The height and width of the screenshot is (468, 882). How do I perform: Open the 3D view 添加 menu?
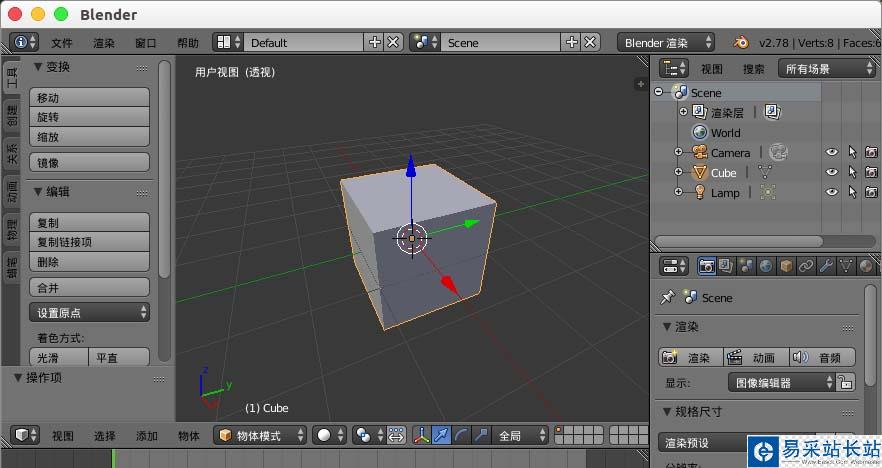point(147,436)
